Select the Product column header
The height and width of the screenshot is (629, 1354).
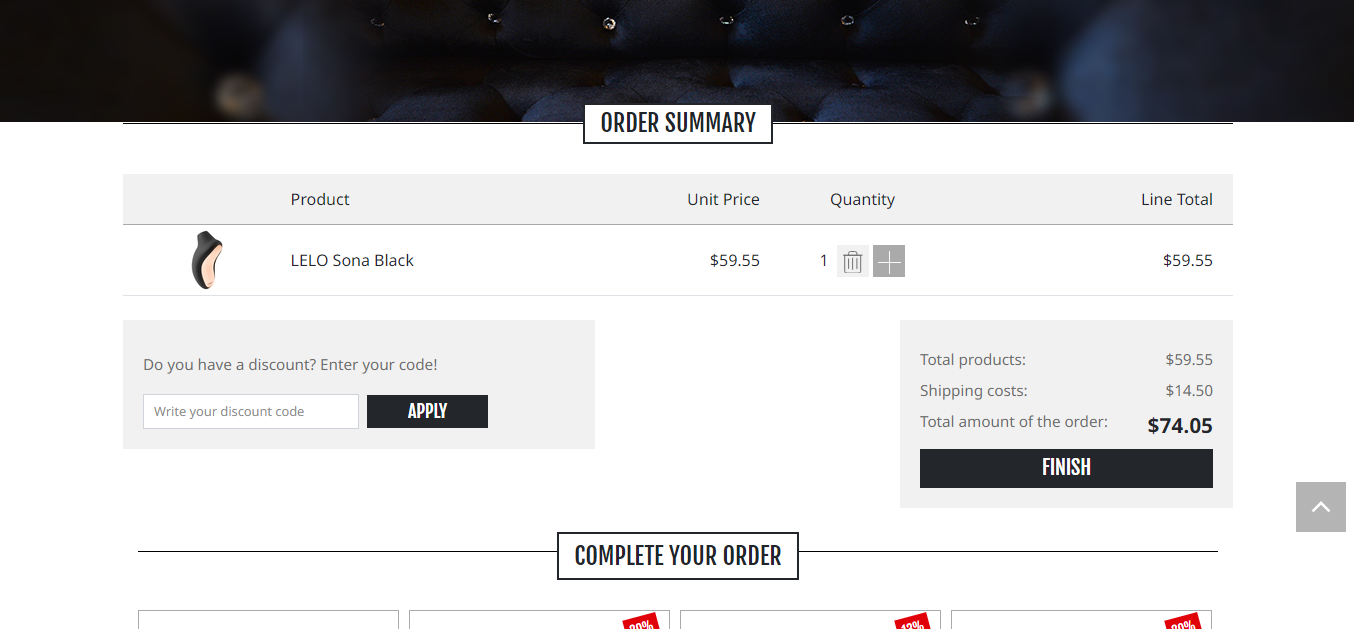(x=320, y=199)
